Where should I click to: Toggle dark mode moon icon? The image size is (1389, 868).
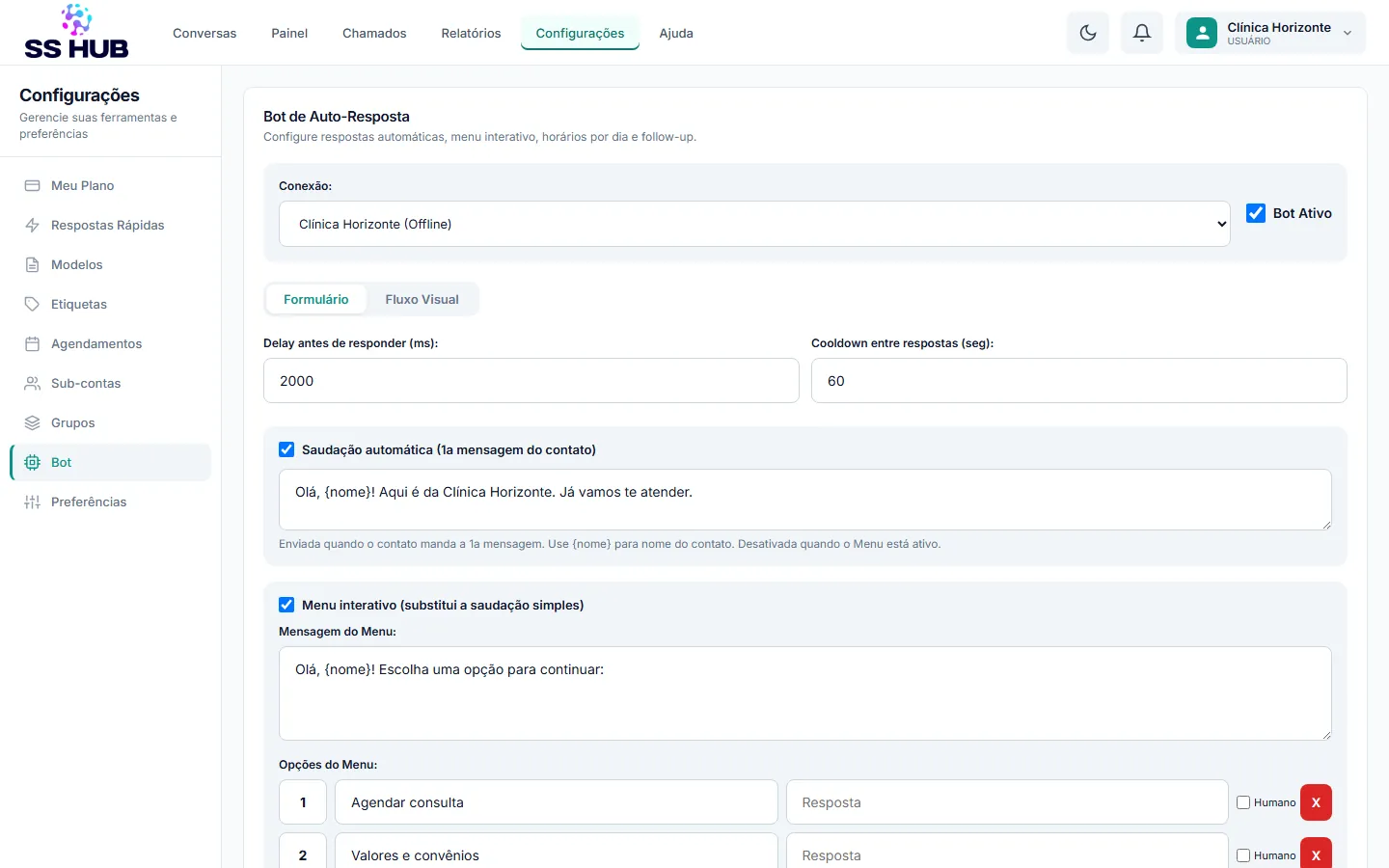pos(1088,33)
